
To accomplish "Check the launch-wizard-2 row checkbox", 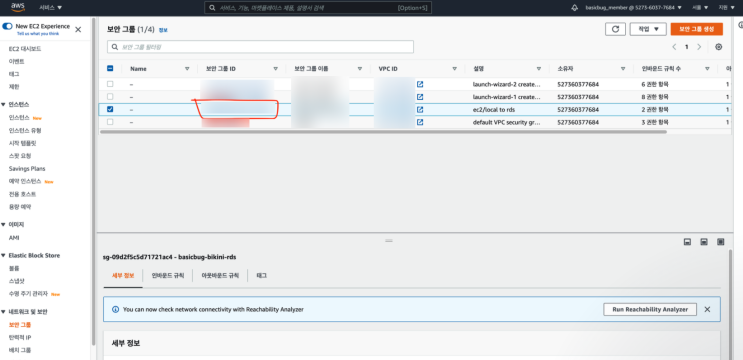I will click(110, 84).
